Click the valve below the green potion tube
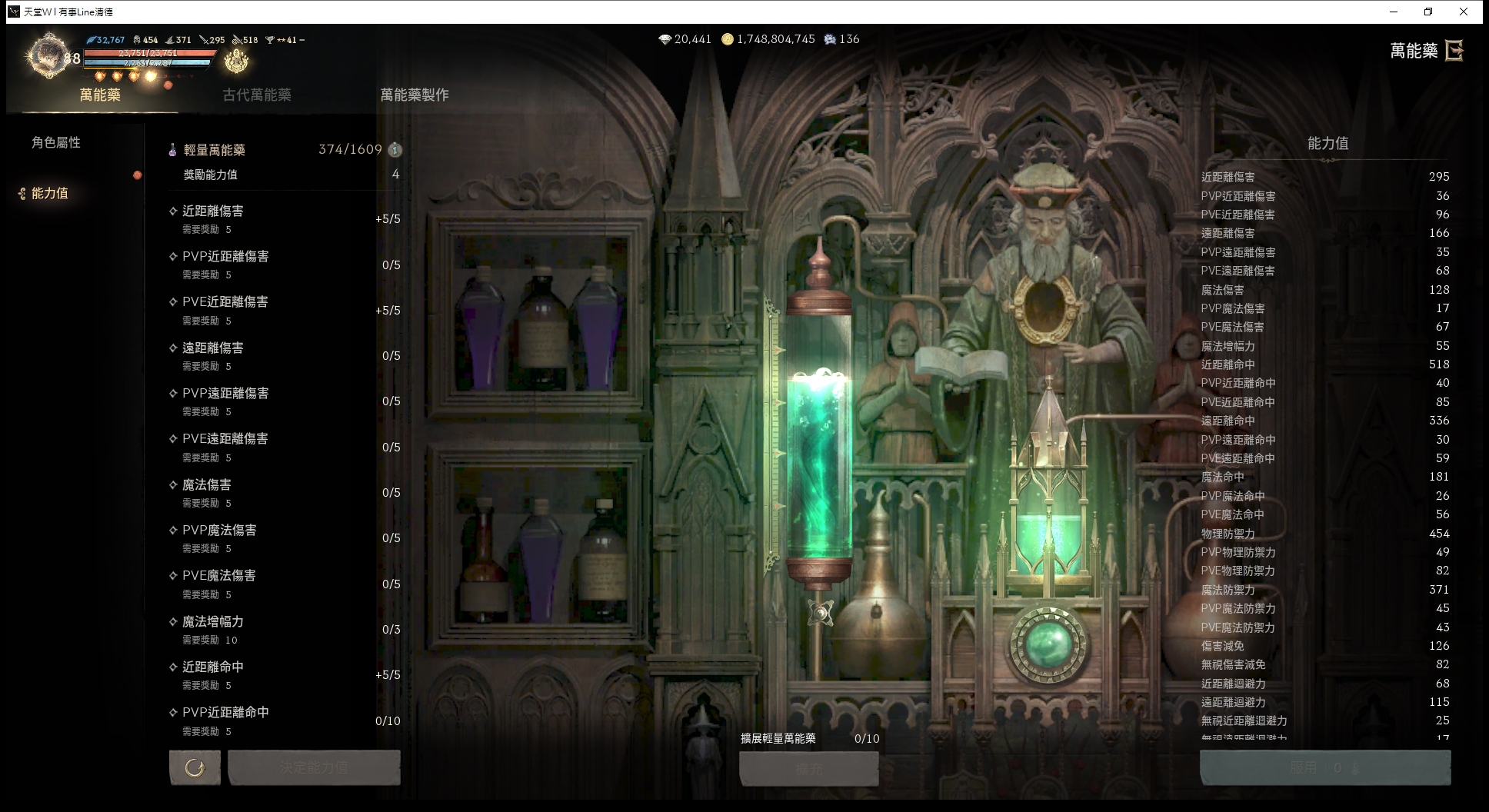Screen dimensions: 1489x812 coord(821,613)
